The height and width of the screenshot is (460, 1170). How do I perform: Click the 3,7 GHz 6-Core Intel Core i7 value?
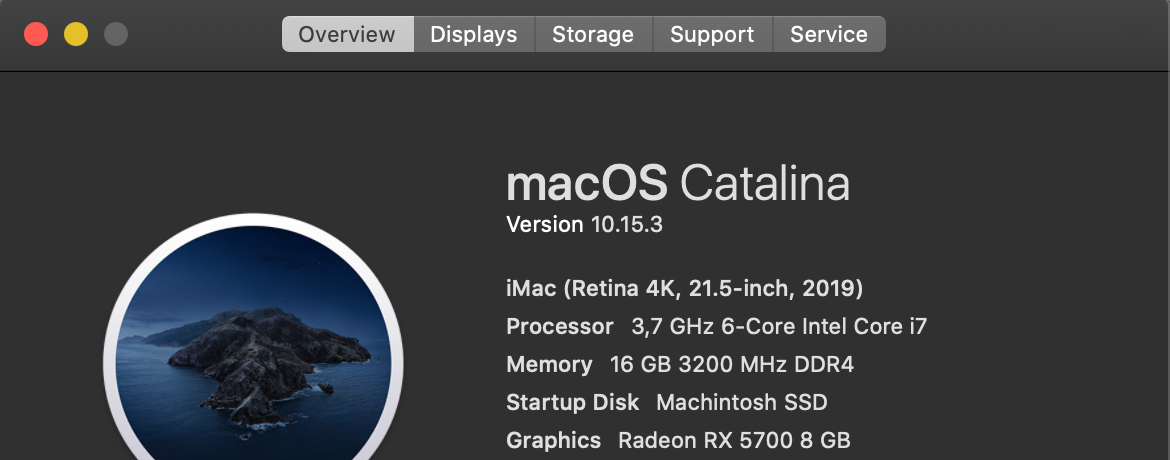click(x=779, y=326)
